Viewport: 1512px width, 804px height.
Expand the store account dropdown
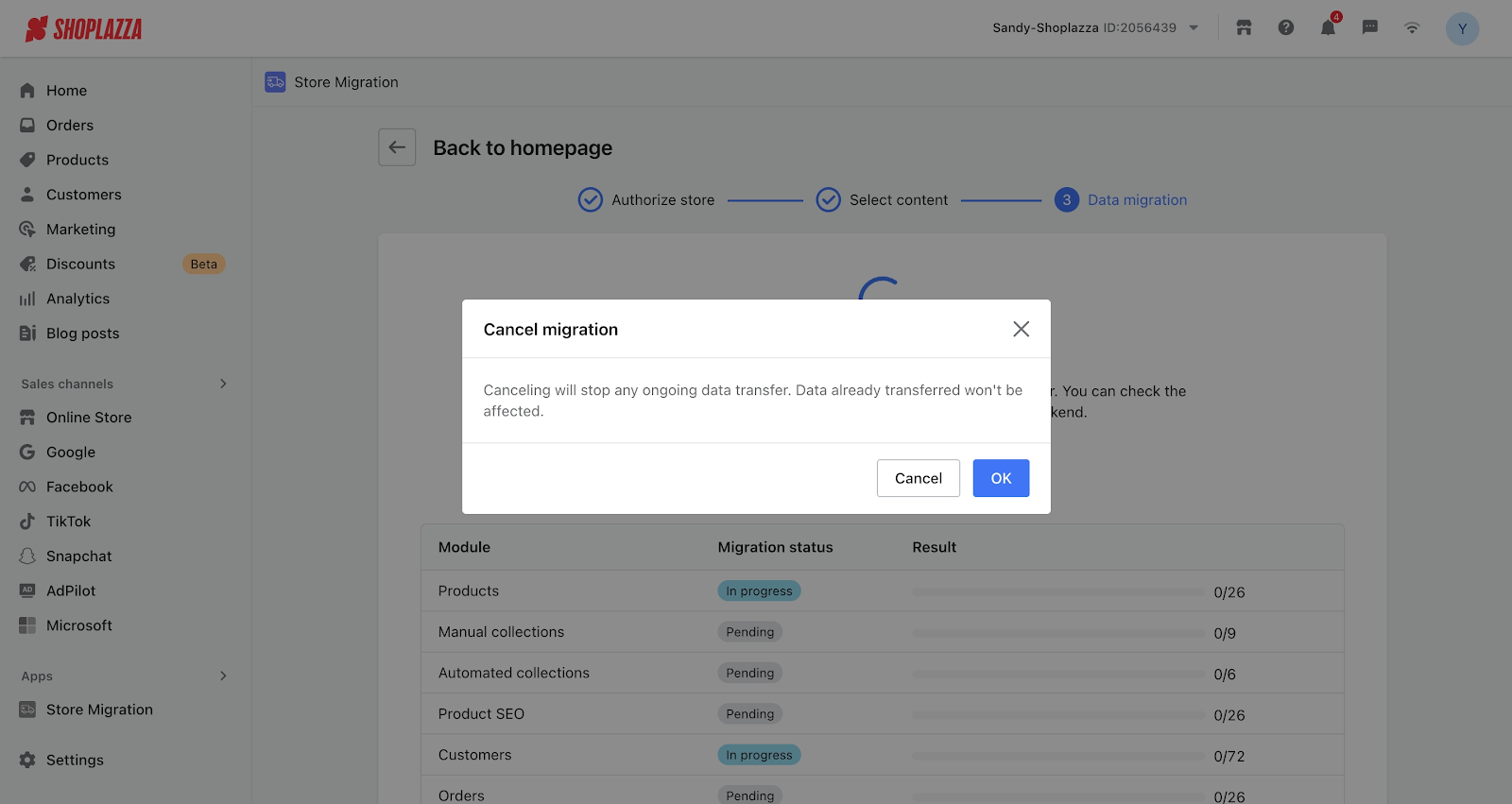coord(1194,28)
